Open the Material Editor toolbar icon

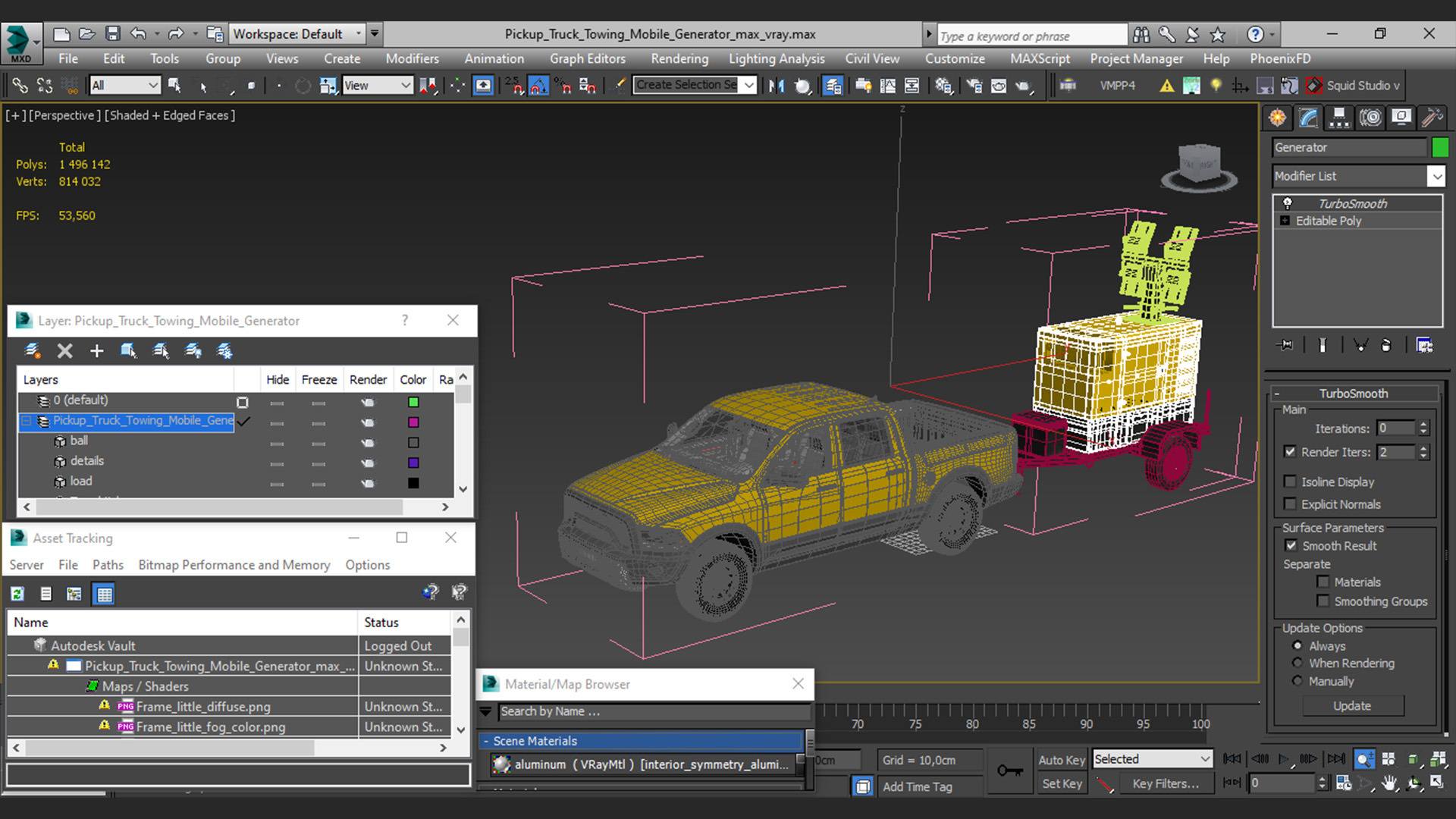pyautogui.click(x=943, y=86)
